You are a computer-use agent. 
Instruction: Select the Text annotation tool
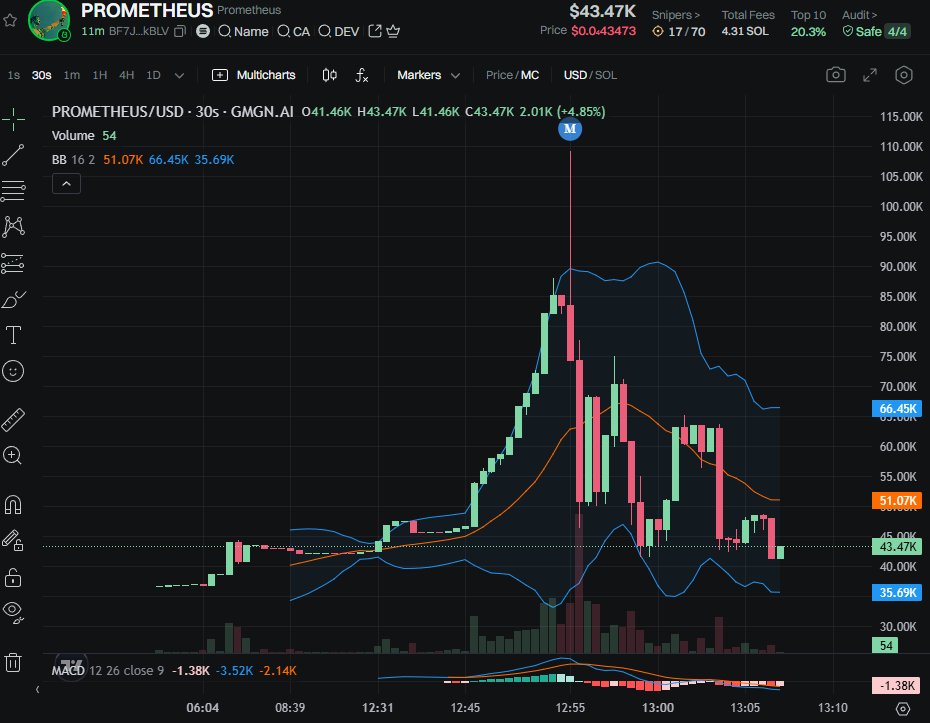(x=13, y=335)
